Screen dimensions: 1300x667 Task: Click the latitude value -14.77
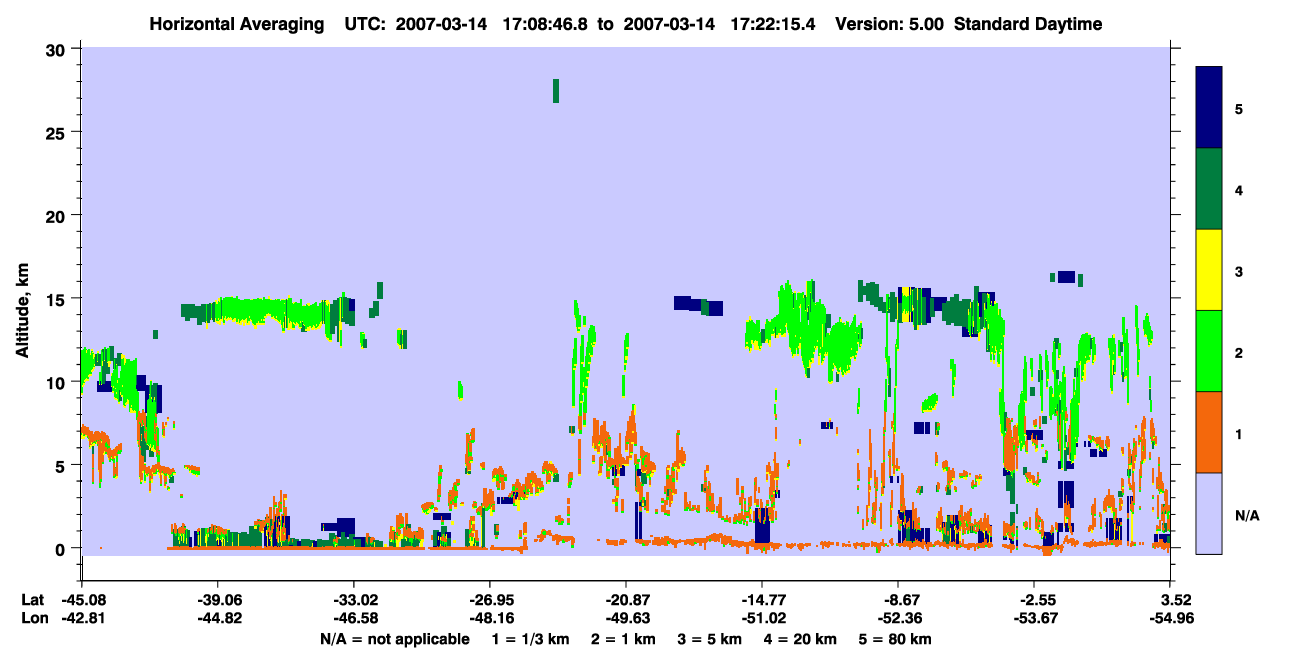762,600
